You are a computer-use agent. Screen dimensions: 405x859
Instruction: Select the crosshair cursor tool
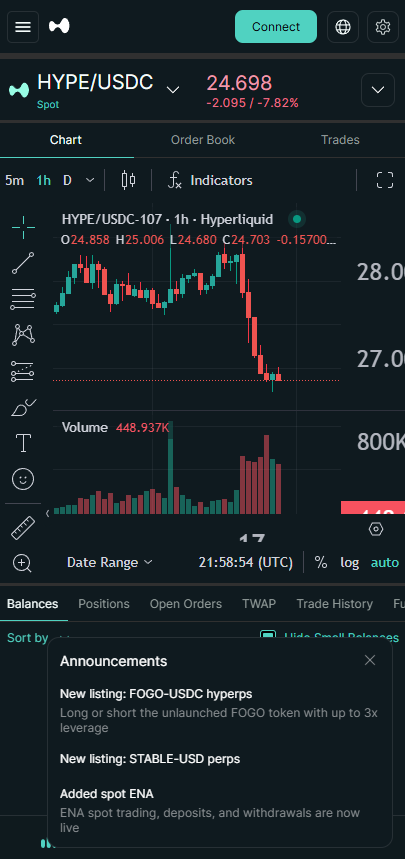click(x=23, y=228)
